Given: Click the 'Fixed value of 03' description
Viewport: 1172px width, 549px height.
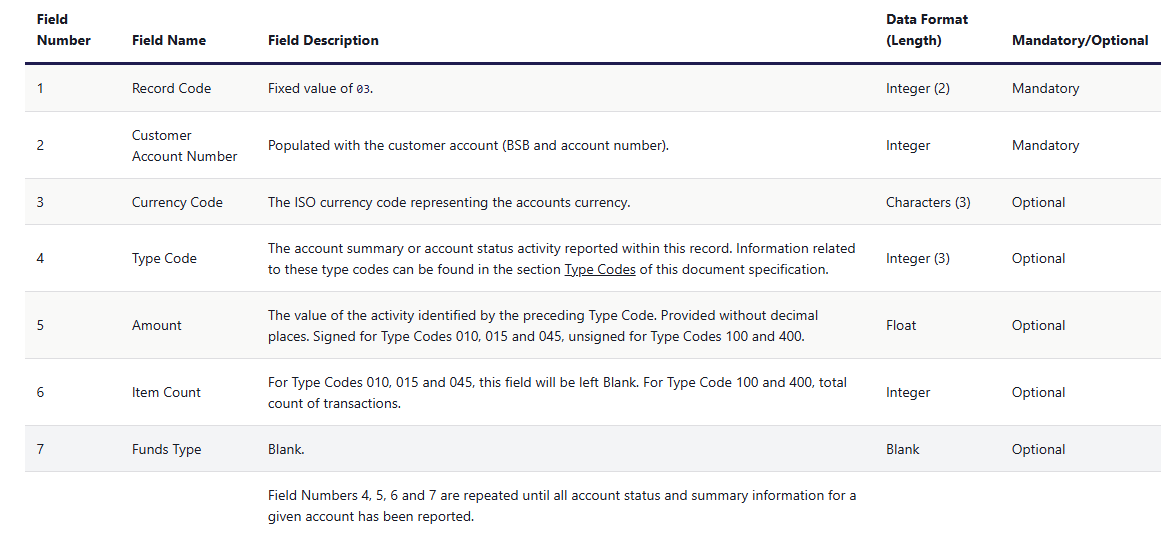Looking at the screenshot, I should (320, 88).
